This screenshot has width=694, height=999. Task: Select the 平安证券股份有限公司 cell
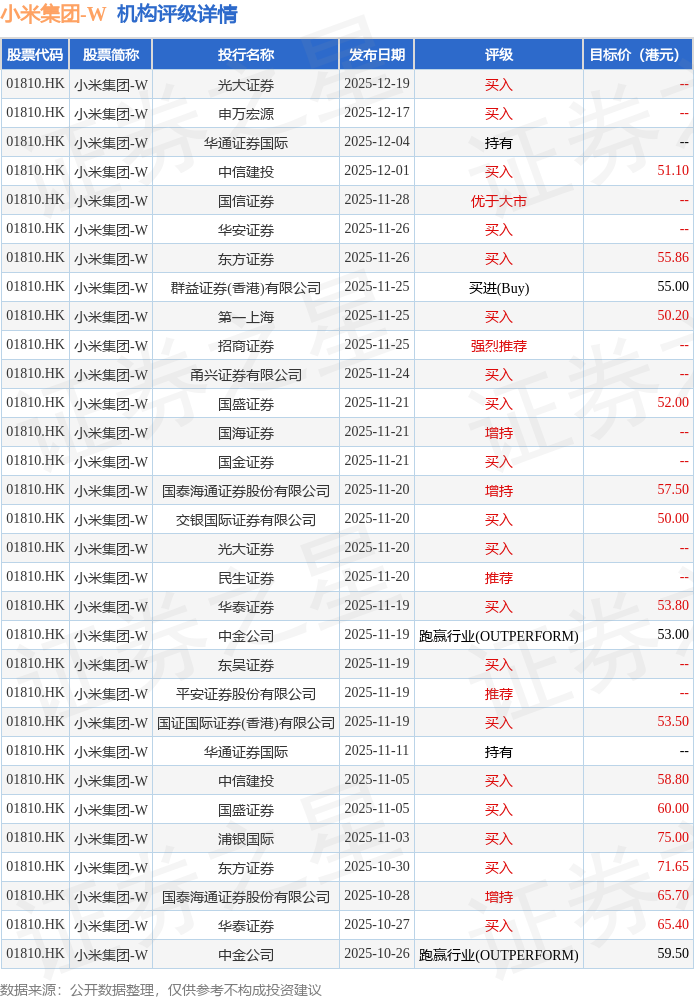246,693
